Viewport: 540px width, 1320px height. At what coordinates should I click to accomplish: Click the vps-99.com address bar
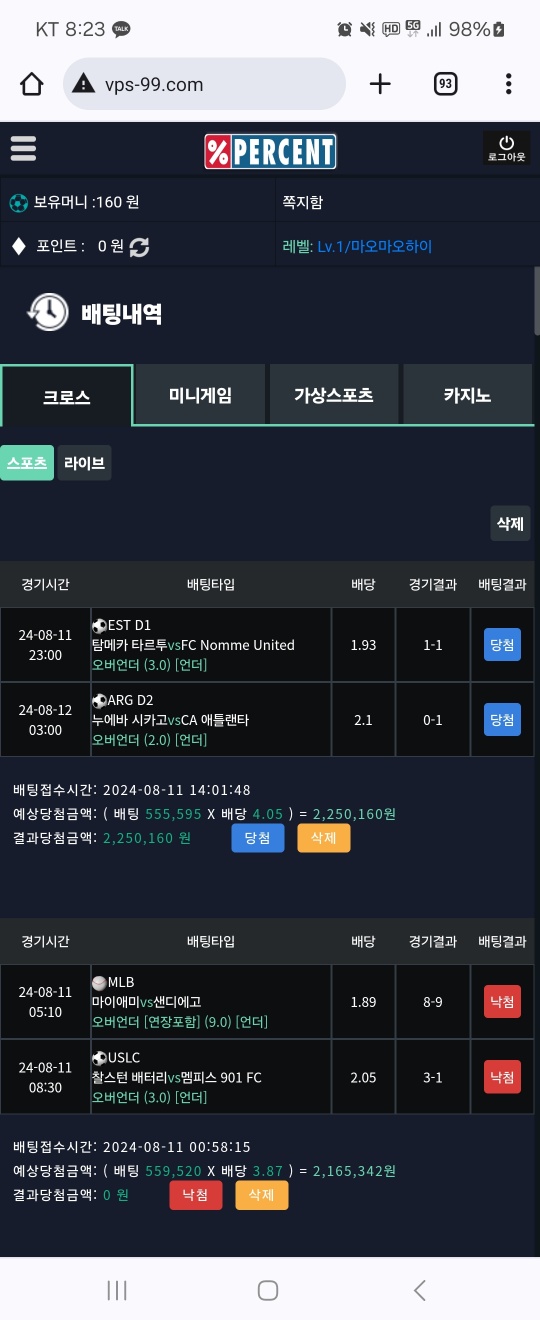204,84
